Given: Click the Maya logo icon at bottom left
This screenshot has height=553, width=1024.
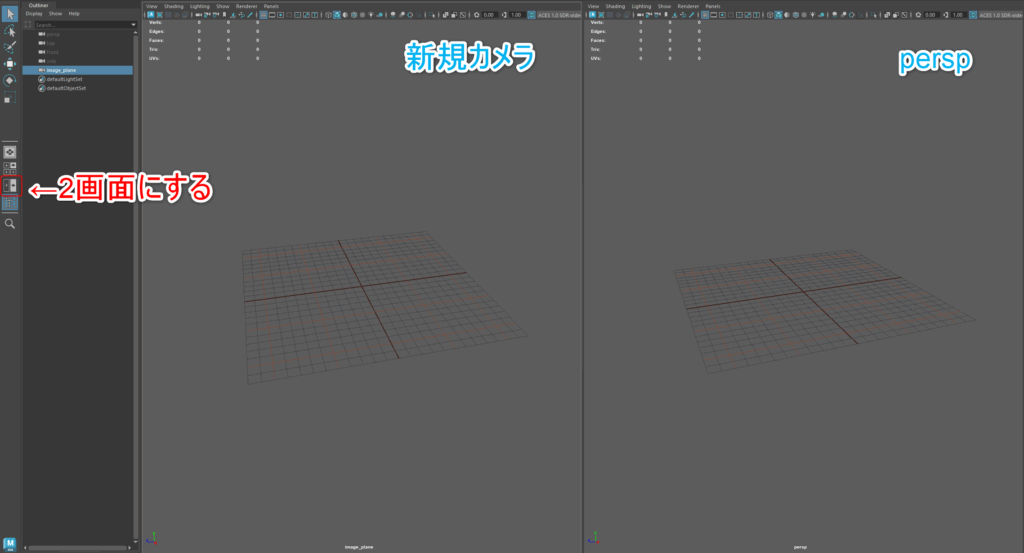Looking at the screenshot, I should tap(10, 544).
